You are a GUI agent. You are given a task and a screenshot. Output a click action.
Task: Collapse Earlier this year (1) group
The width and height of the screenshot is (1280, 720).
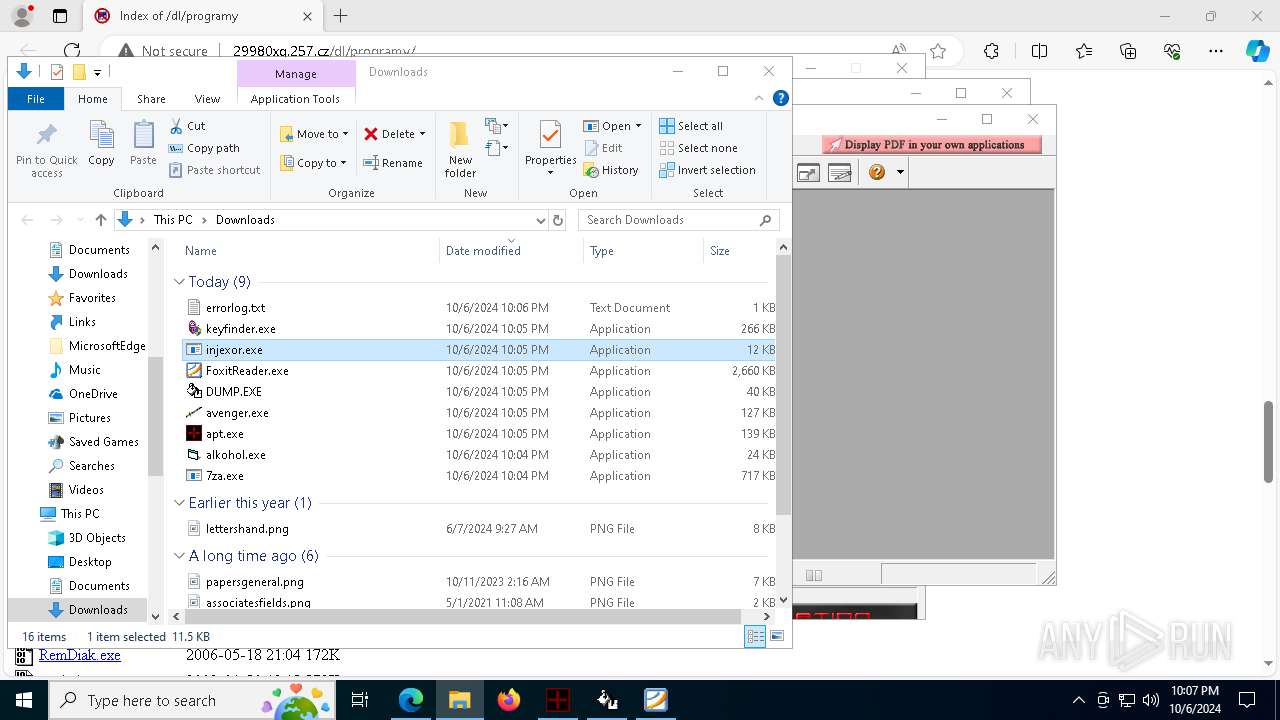[179, 503]
